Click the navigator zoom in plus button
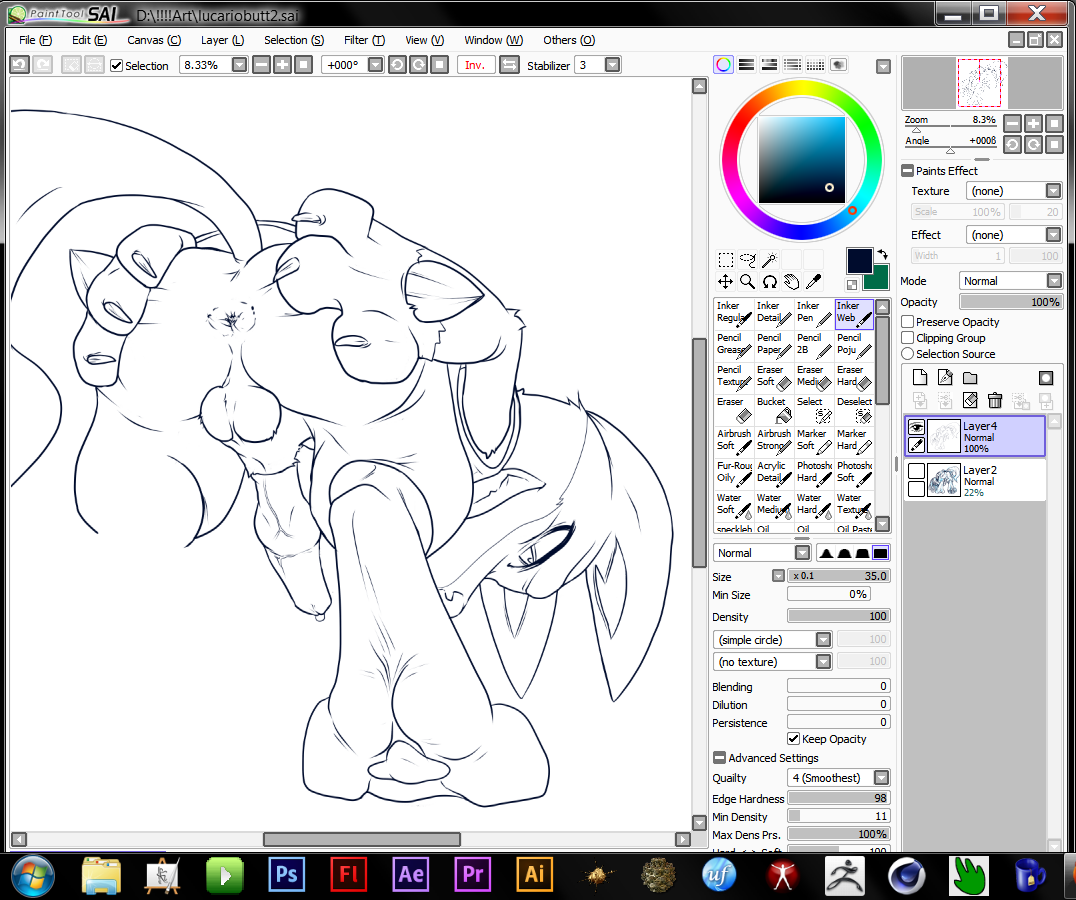The height and width of the screenshot is (900, 1076). pyautogui.click(x=1033, y=123)
